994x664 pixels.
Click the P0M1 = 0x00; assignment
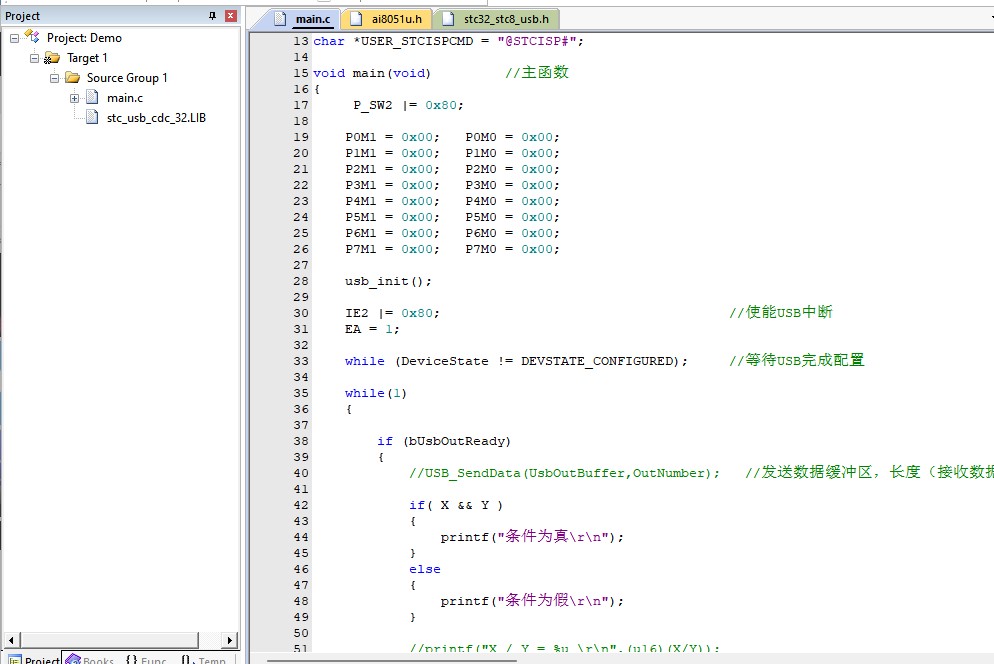coord(392,137)
